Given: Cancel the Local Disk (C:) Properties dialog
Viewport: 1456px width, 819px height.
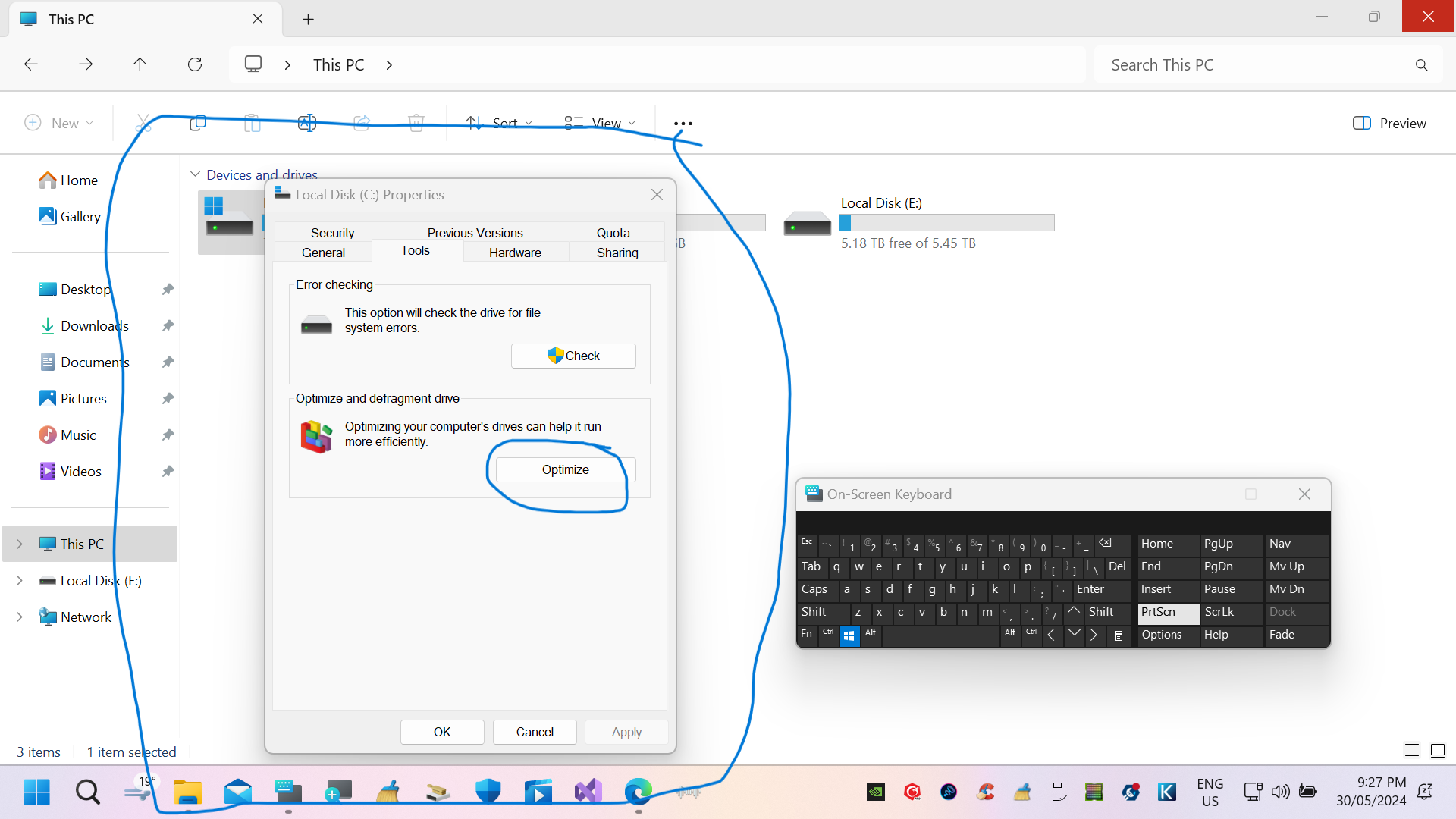Looking at the screenshot, I should point(535,732).
